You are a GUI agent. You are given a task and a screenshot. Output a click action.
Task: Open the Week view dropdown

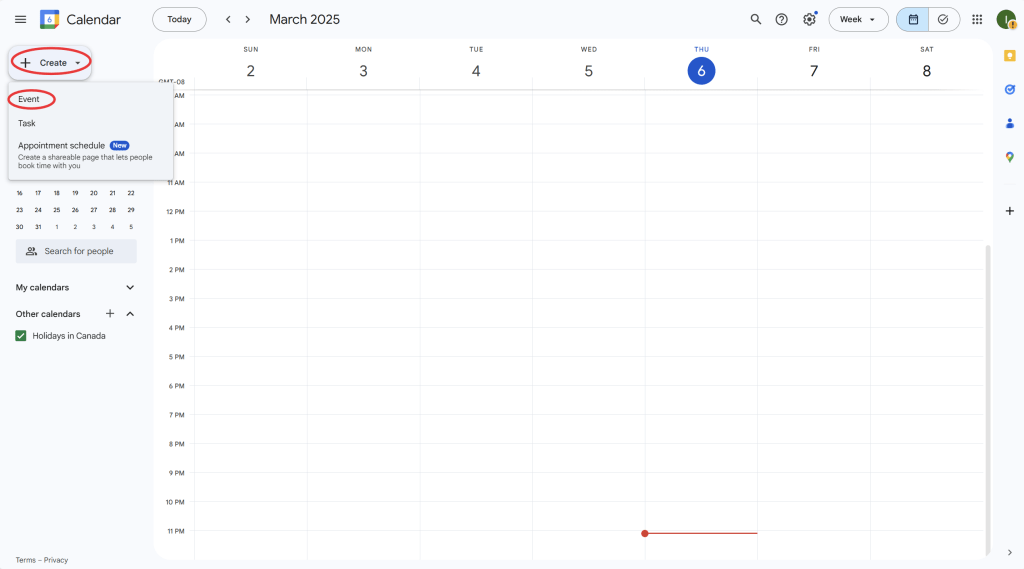pos(858,19)
